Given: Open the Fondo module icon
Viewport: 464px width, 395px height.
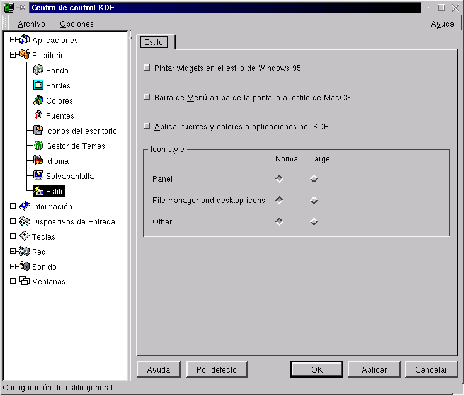Looking at the screenshot, I should (38, 70).
